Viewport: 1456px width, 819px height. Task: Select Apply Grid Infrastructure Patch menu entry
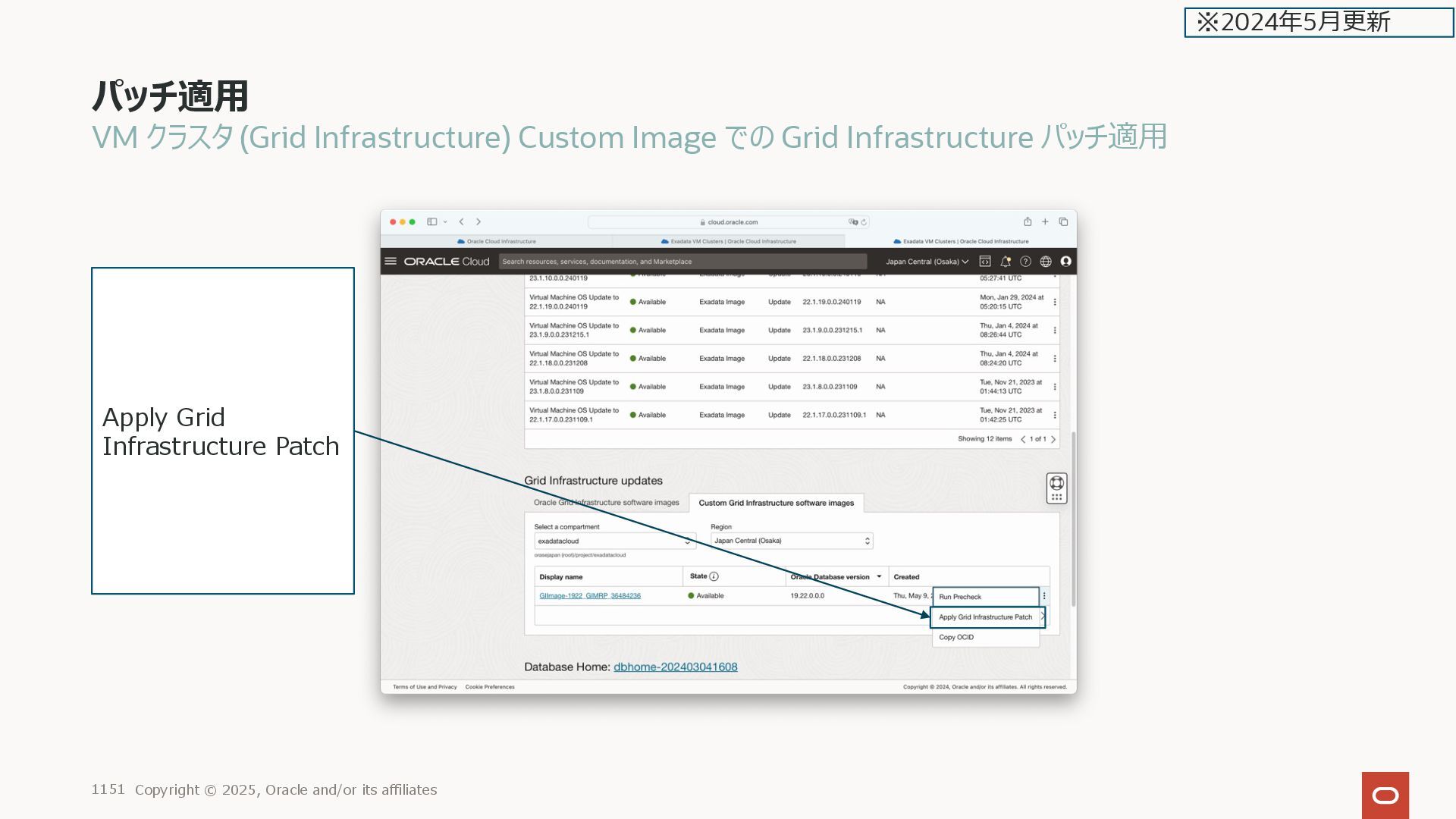[985, 617]
